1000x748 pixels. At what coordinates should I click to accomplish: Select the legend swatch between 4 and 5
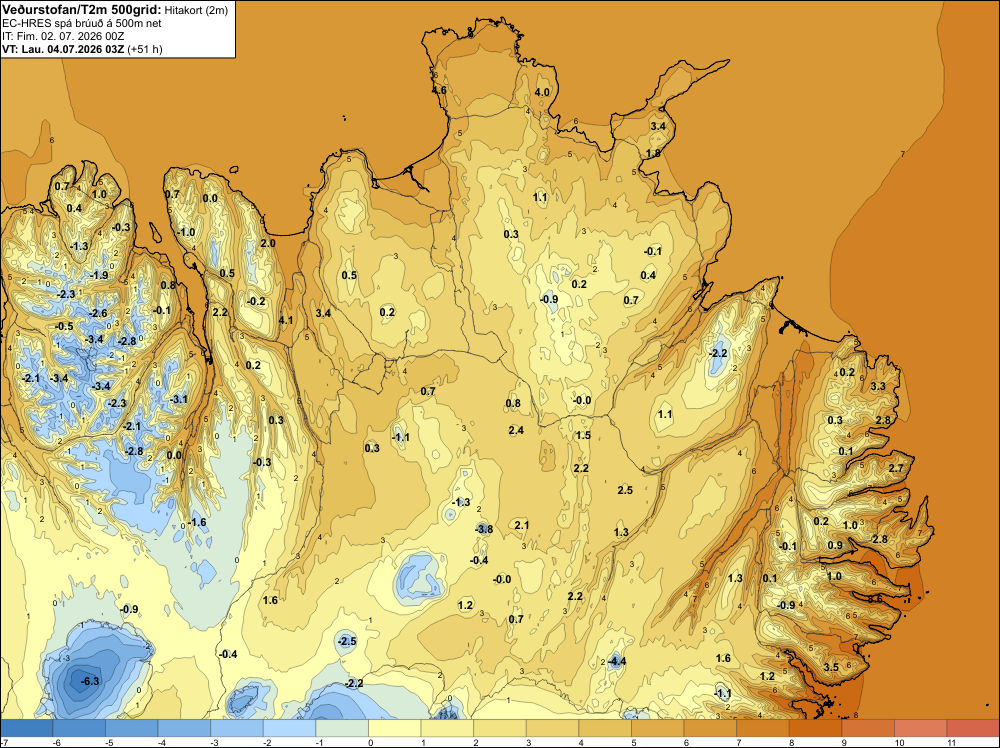coord(605,728)
